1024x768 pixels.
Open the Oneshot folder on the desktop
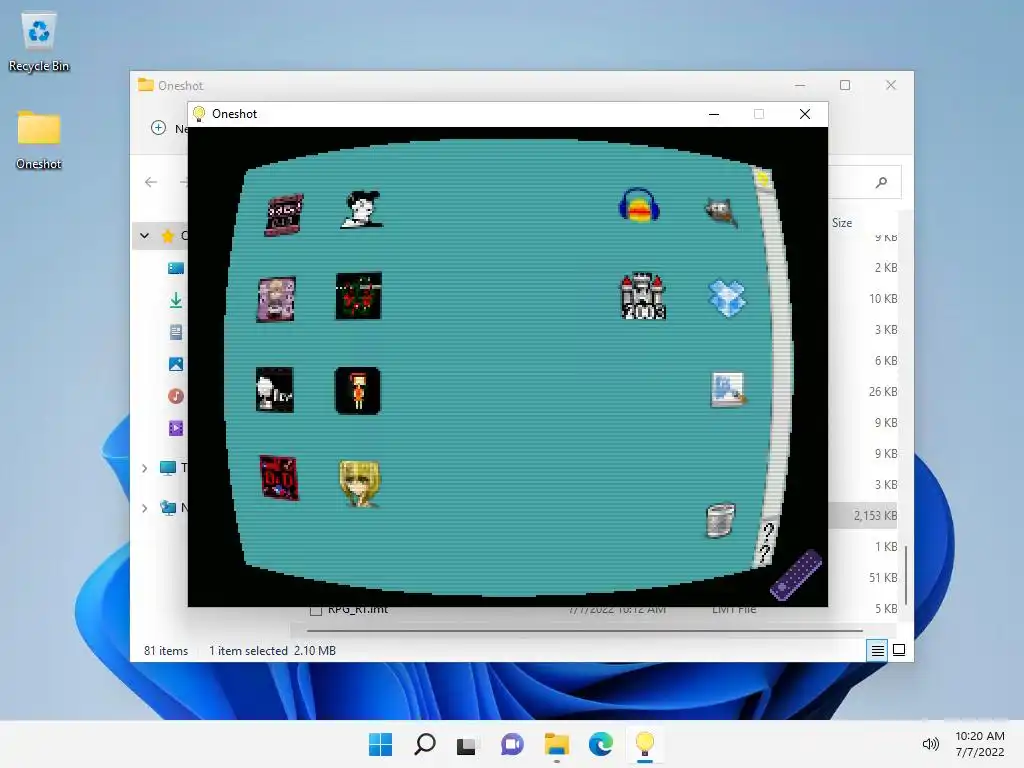[x=39, y=140]
